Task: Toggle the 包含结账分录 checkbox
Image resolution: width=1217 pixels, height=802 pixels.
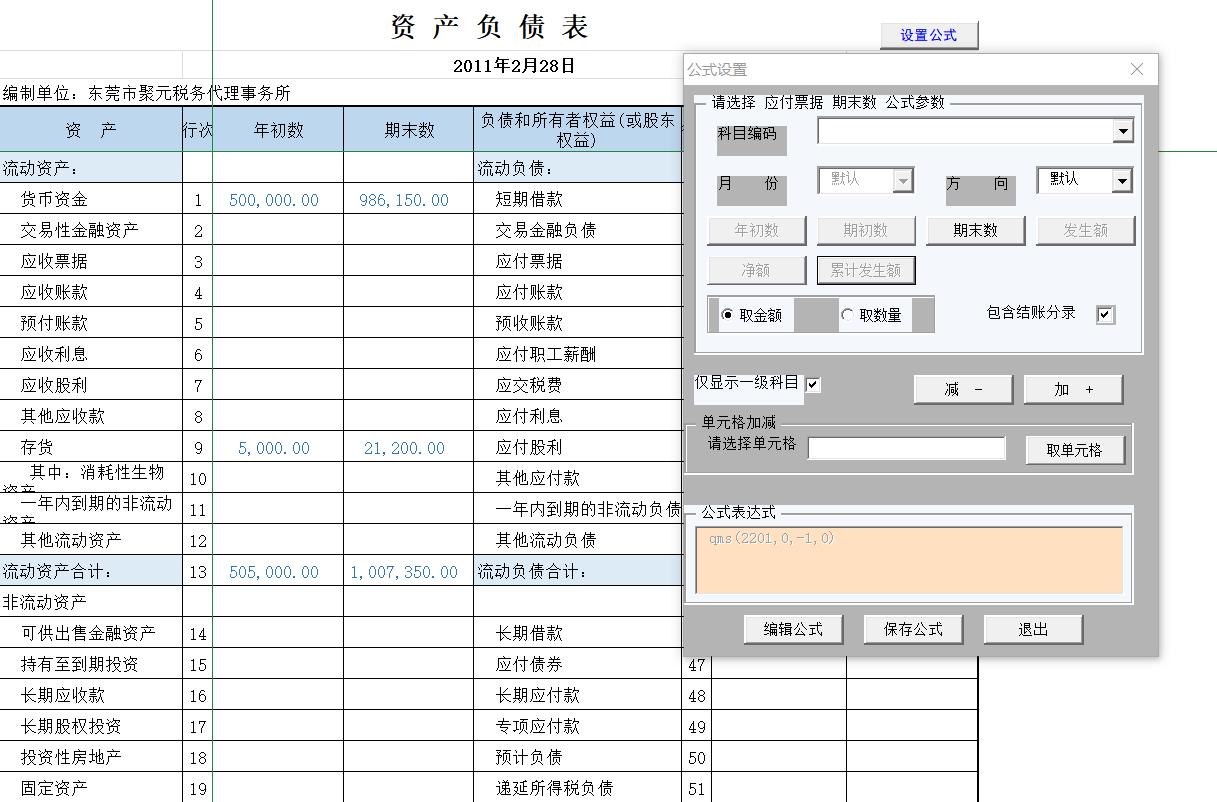Action: coord(1105,314)
